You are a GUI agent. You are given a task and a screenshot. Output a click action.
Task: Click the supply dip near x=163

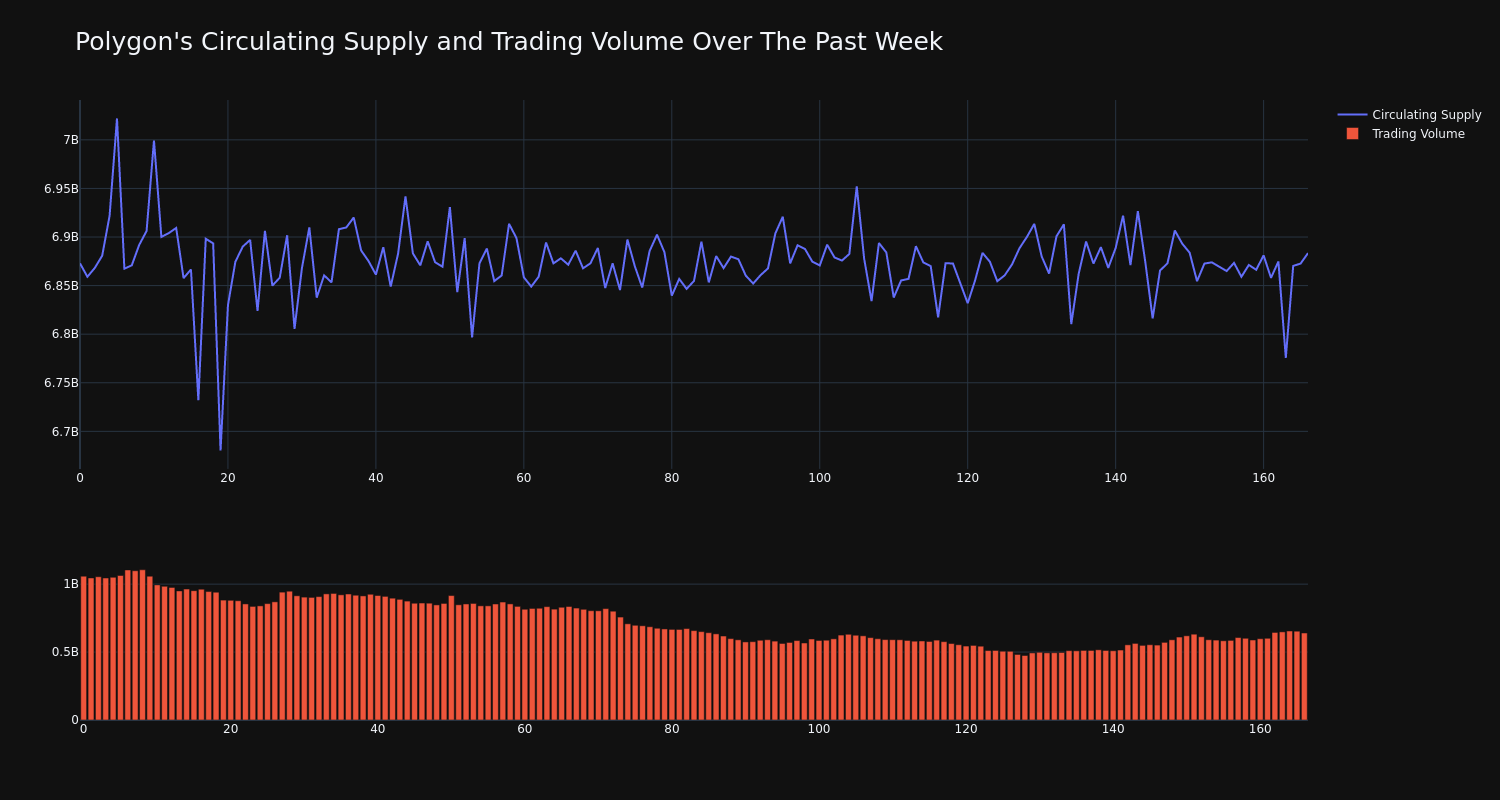click(1285, 357)
